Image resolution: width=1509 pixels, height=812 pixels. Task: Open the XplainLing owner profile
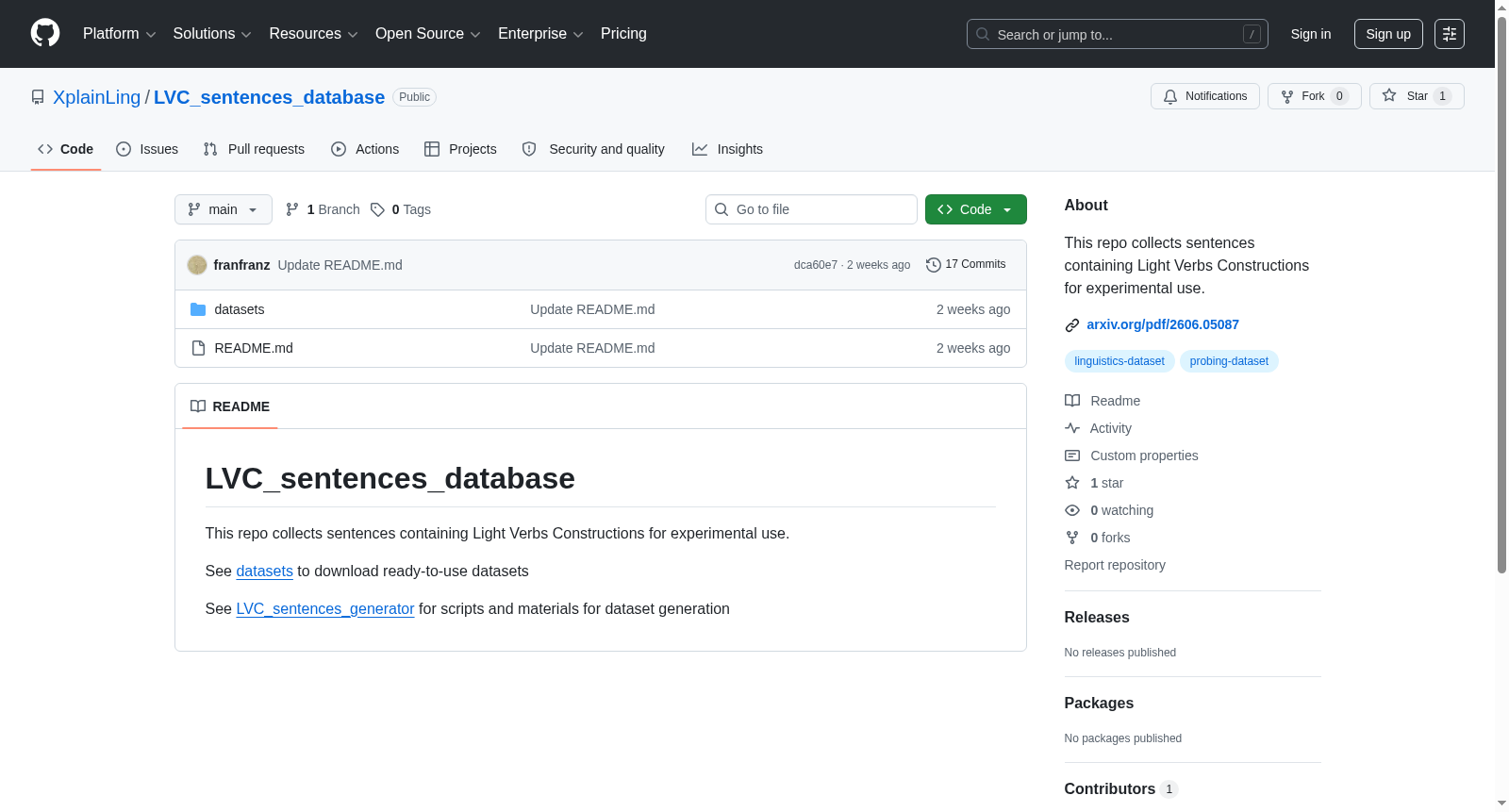point(96,97)
